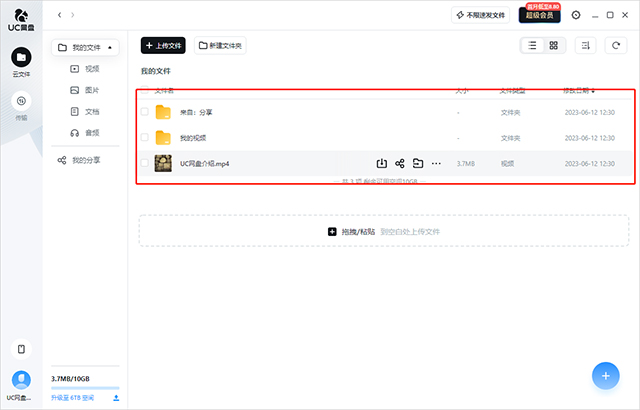This screenshot has width=640, height=410.
Task: Switch to grid view layout
Action: pyautogui.click(x=553, y=45)
